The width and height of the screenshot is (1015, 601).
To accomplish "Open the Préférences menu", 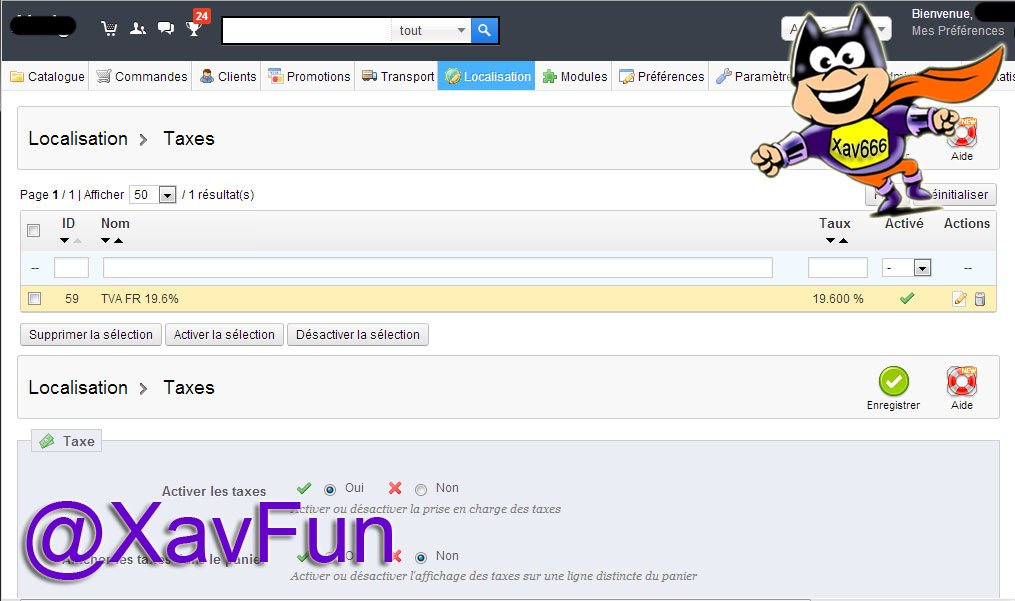I will pyautogui.click(x=662, y=76).
